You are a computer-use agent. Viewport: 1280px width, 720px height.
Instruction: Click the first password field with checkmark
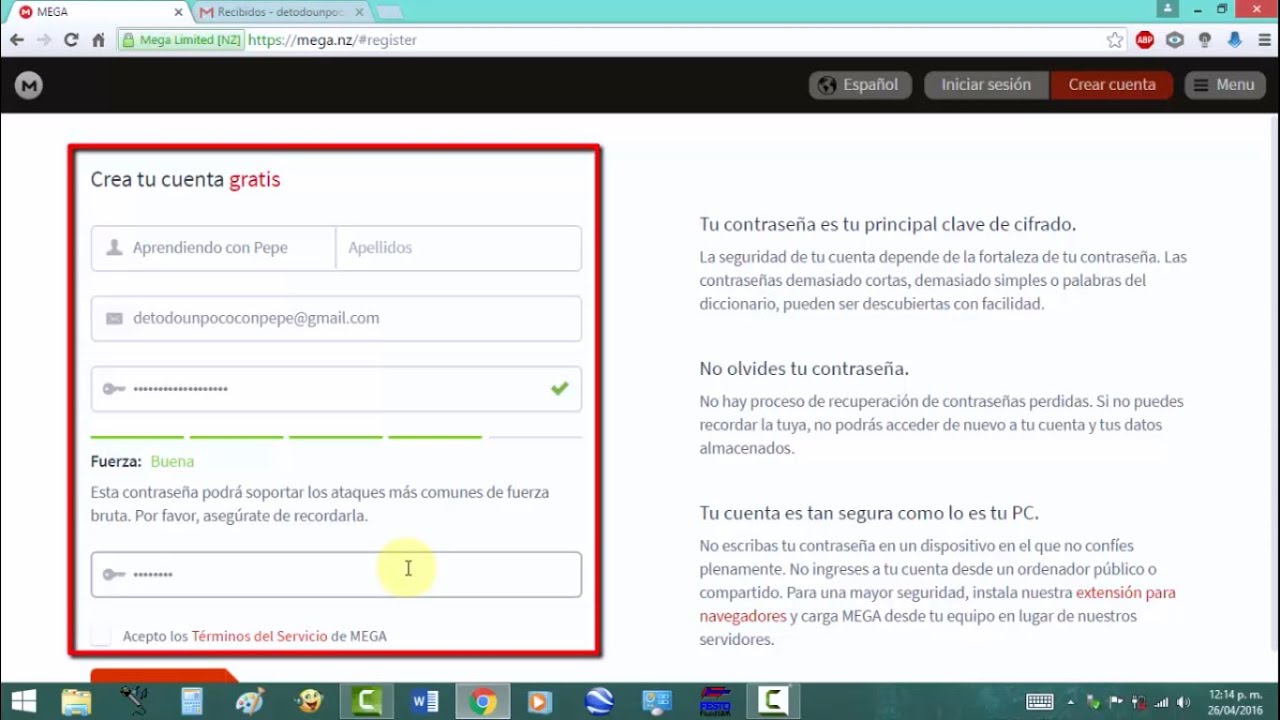(x=336, y=388)
